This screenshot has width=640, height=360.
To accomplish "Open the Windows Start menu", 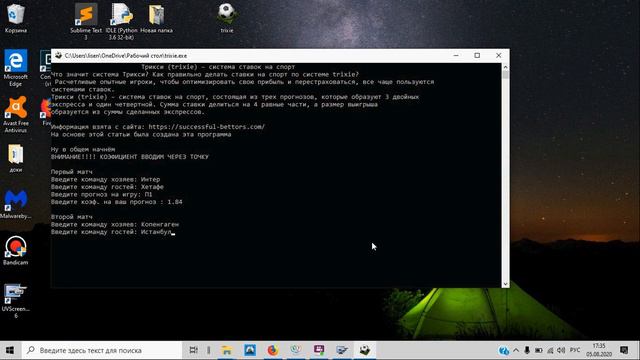I will (x=10, y=350).
